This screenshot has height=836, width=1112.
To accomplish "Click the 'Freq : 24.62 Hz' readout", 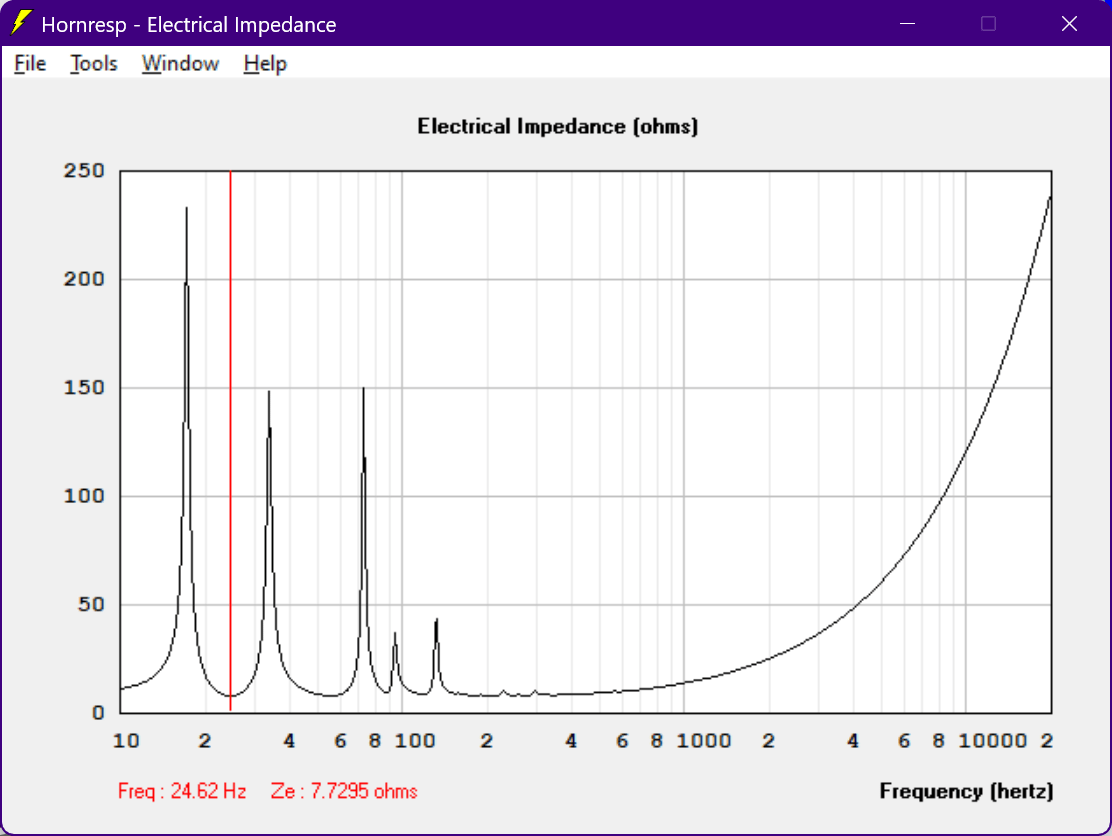I will [x=182, y=791].
